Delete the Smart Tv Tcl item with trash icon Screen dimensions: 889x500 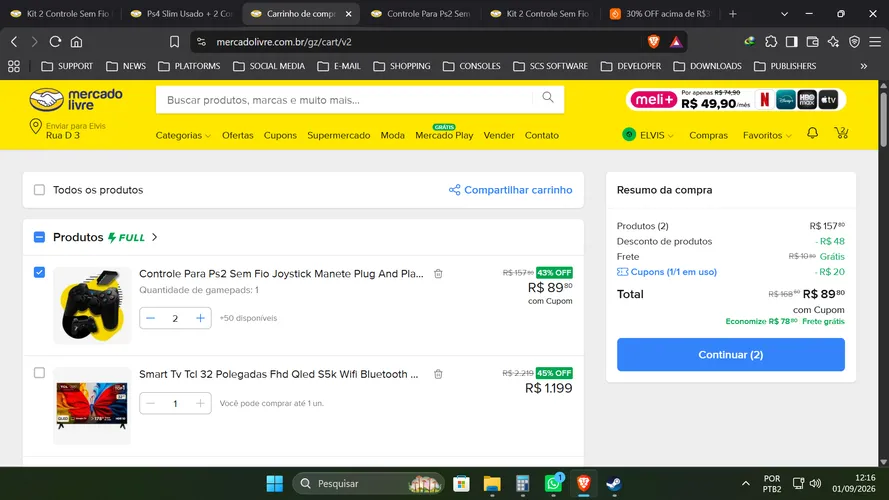tap(438, 374)
